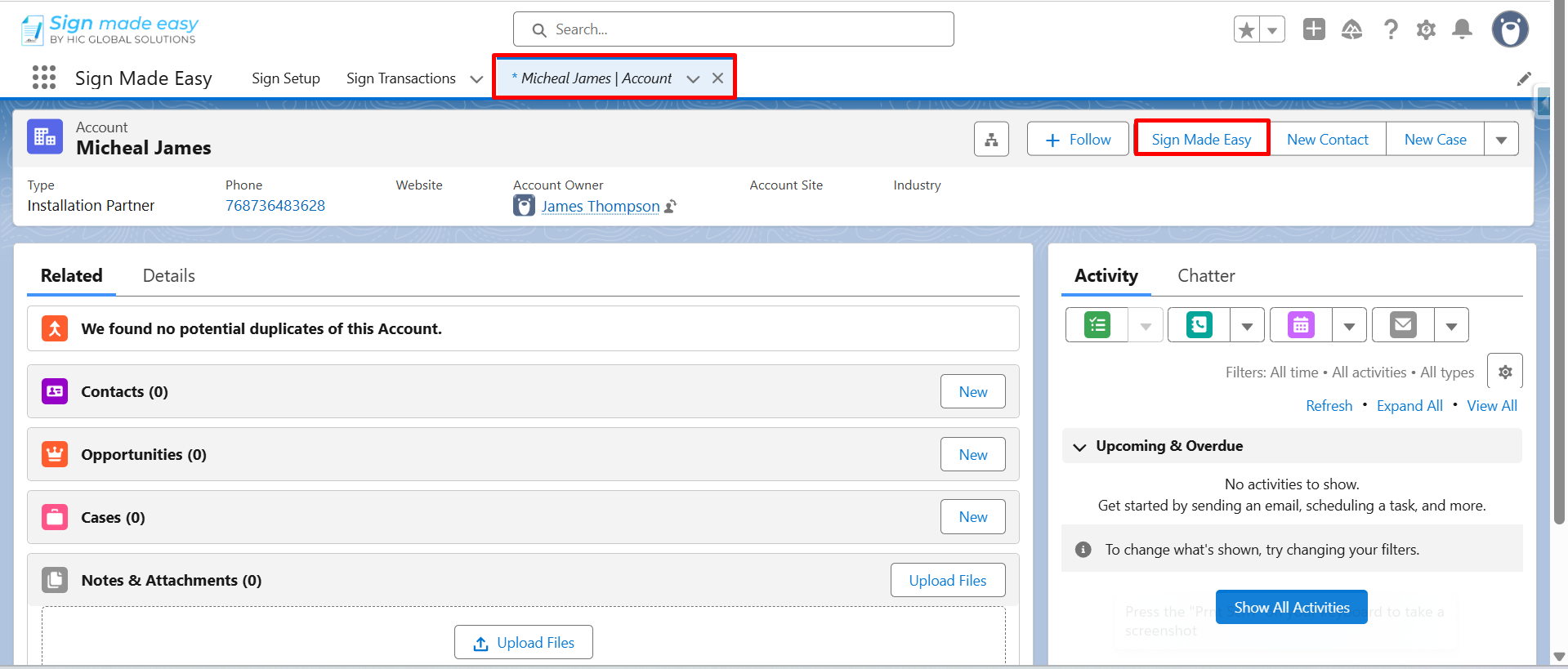Follow the Micheal James account
This screenshot has width=1568, height=669.
pos(1078,140)
